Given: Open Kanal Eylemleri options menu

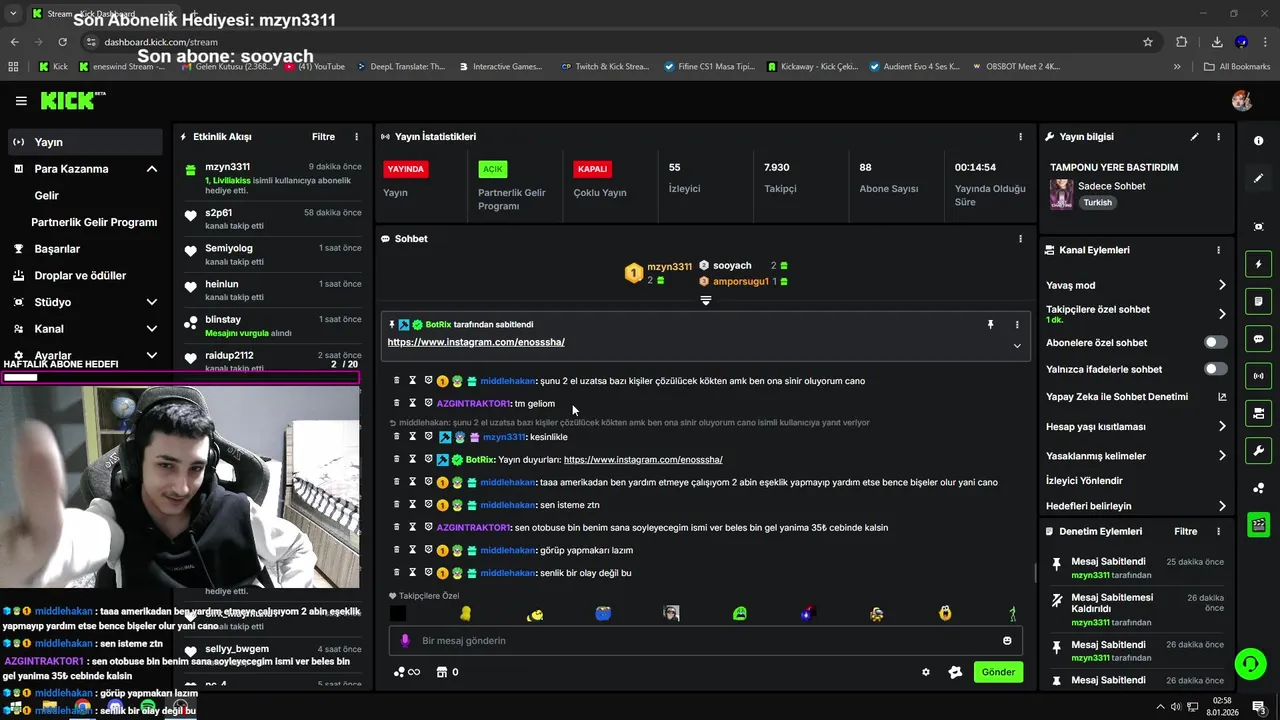Looking at the screenshot, I should pyautogui.click(x=1218, y=250).
